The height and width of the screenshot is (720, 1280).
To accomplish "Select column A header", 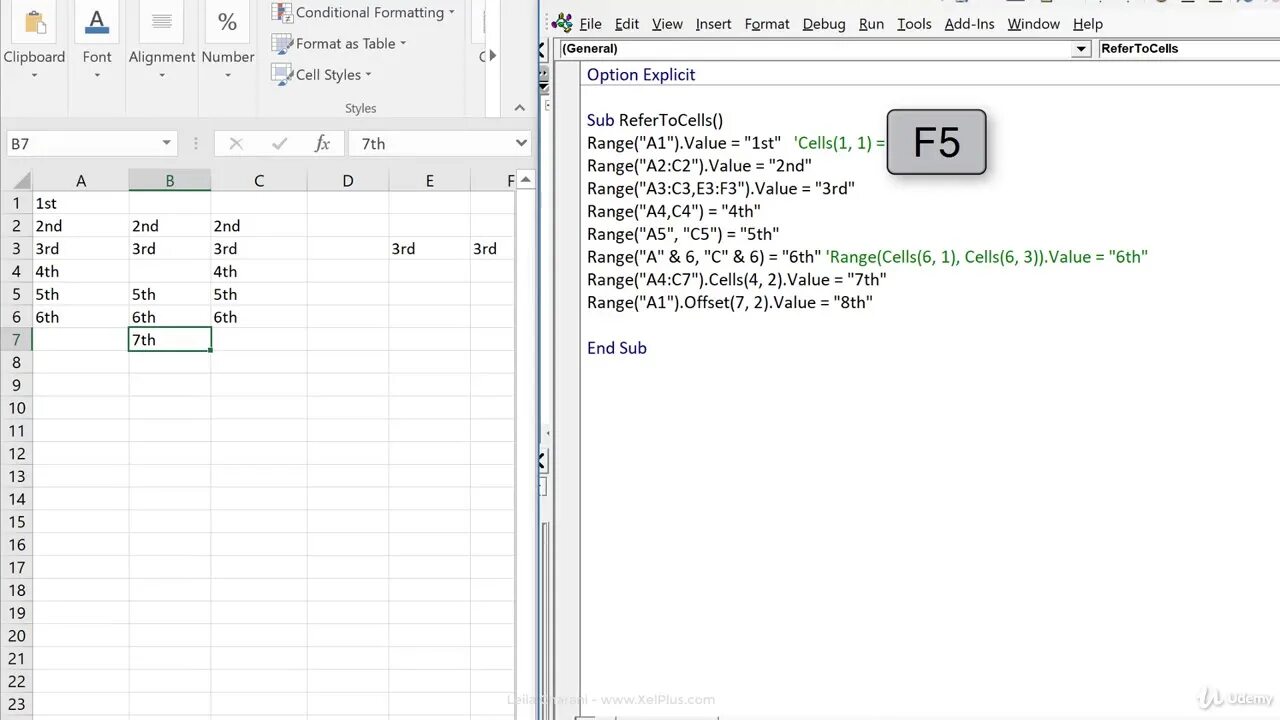I will pyautogui.click(x=81, y=181).
